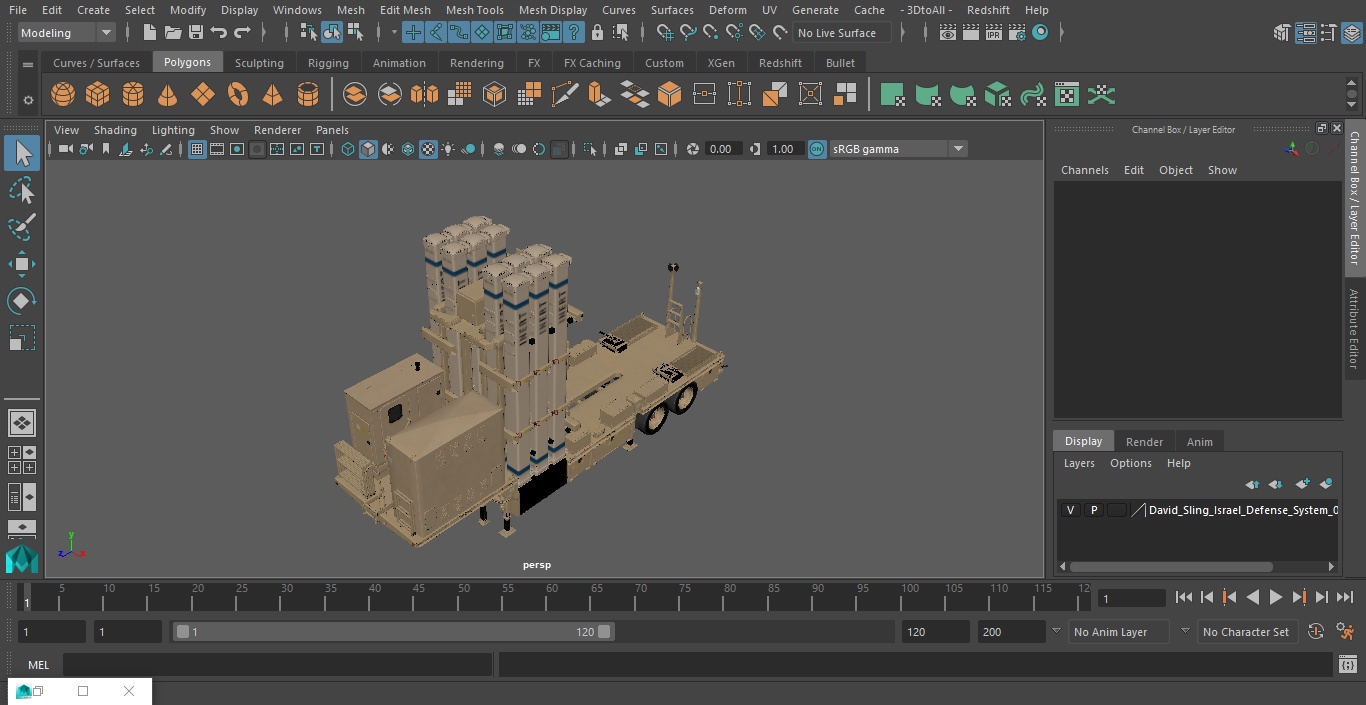
Task: Open the Modeling menu set dropdown
Action: [x=67, y=33]
